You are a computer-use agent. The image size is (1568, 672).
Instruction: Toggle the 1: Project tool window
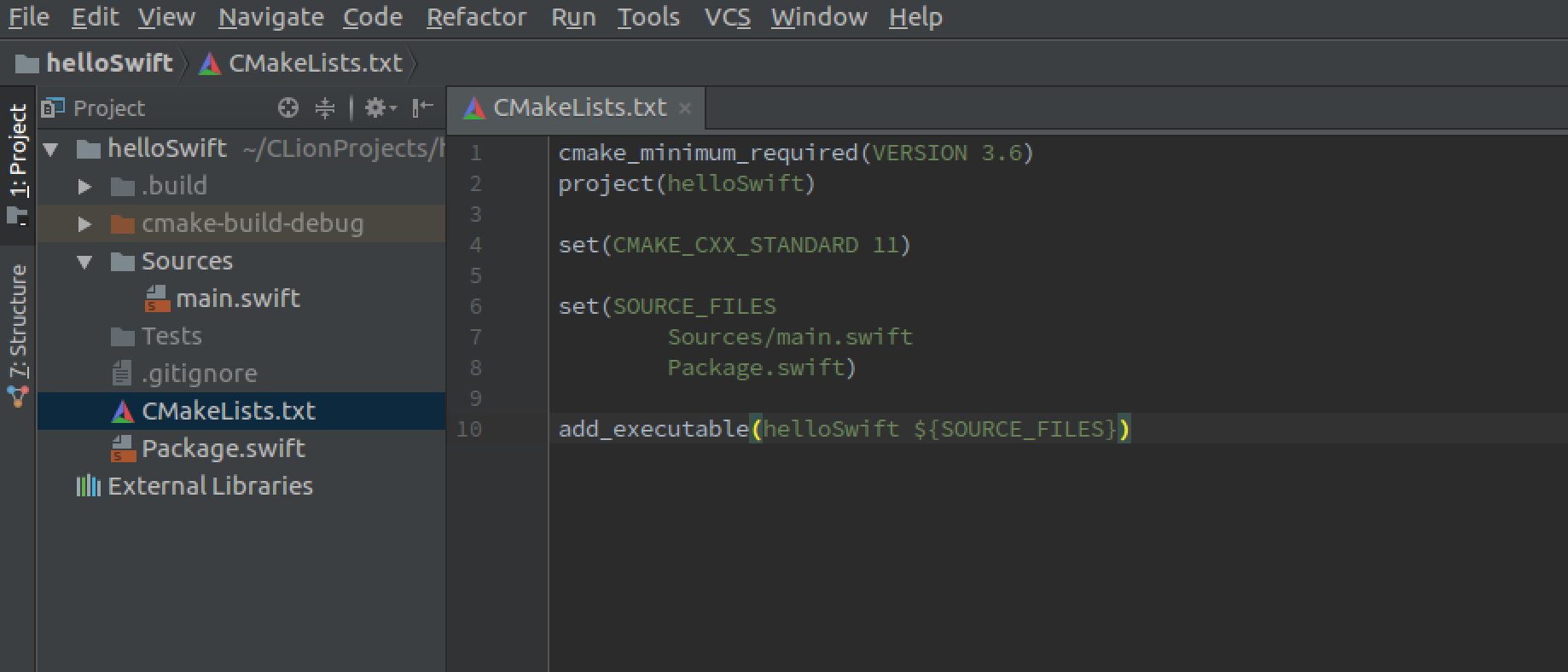coord(18,164)
